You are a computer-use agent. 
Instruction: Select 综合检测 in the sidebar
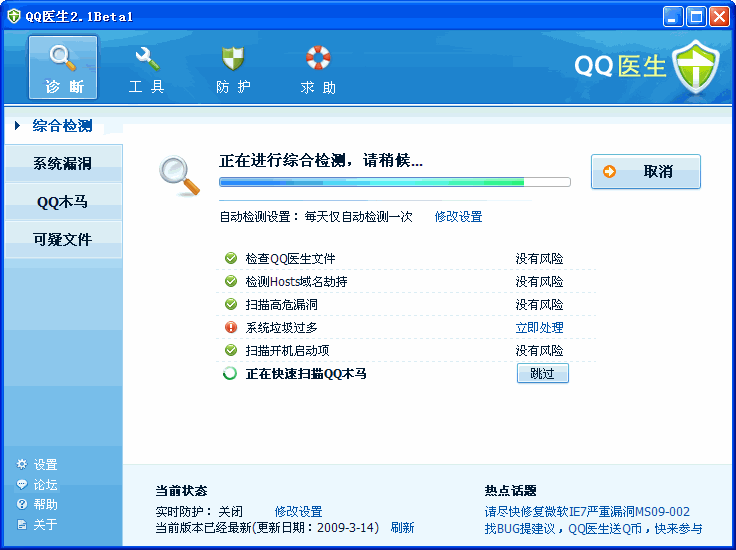62,125
